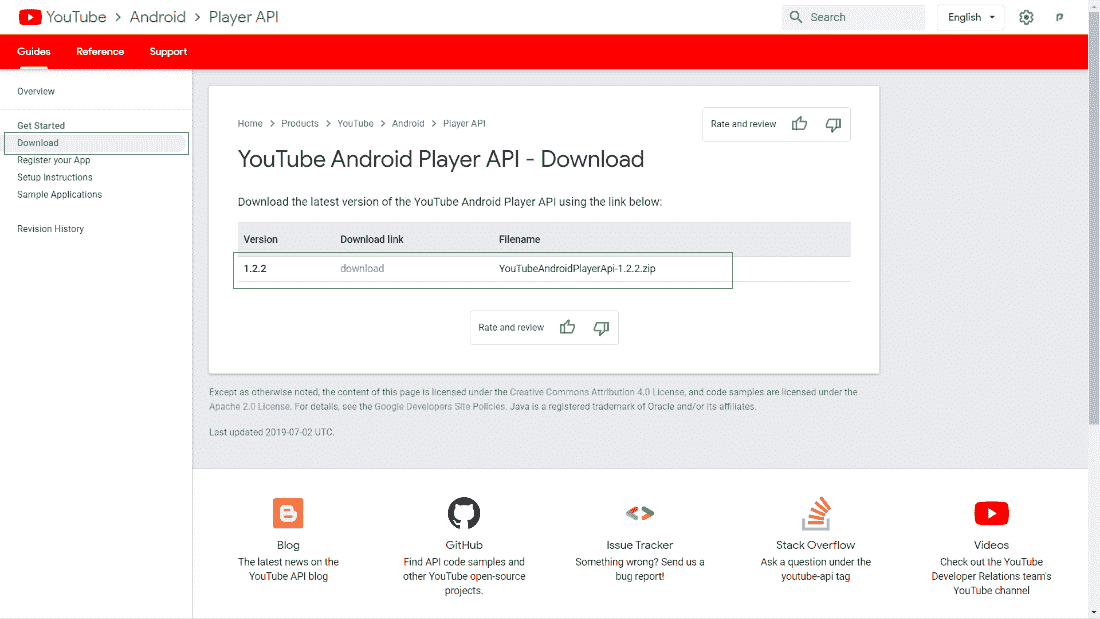
Task: Click the YouTube logo in the header
Action: tap(30, 17)
